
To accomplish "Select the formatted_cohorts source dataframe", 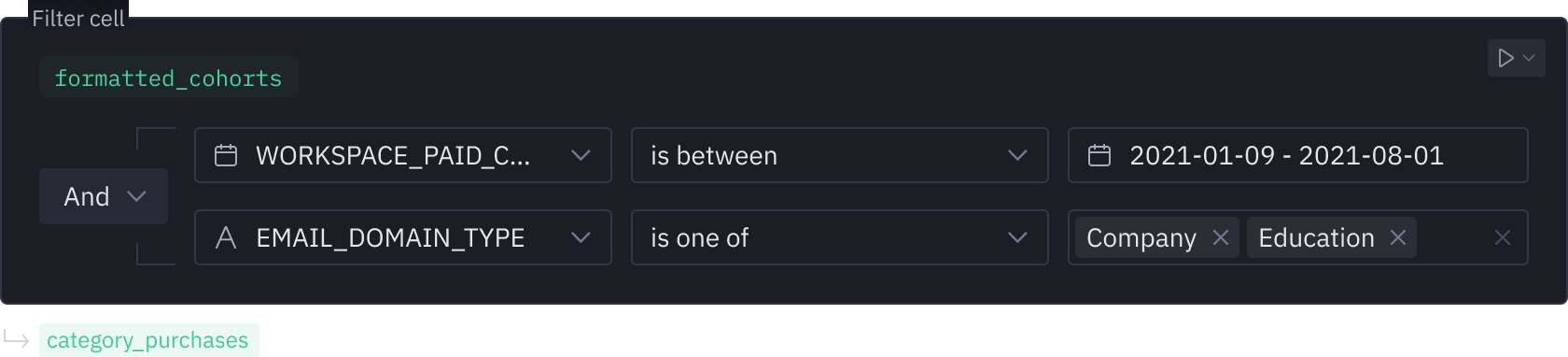I will click(169, 78).
